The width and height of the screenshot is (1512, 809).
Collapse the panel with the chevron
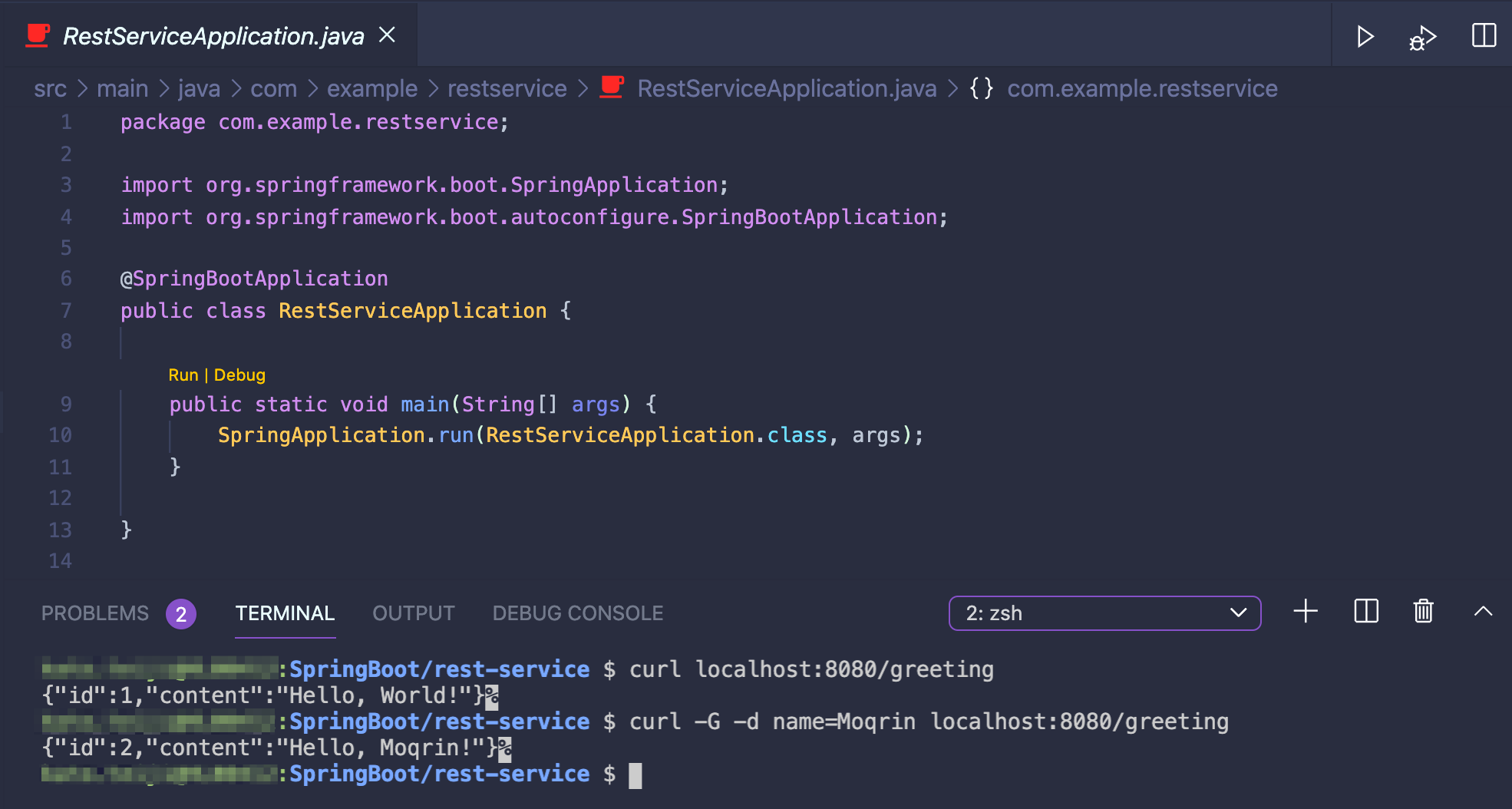(x=1481, y=612)
